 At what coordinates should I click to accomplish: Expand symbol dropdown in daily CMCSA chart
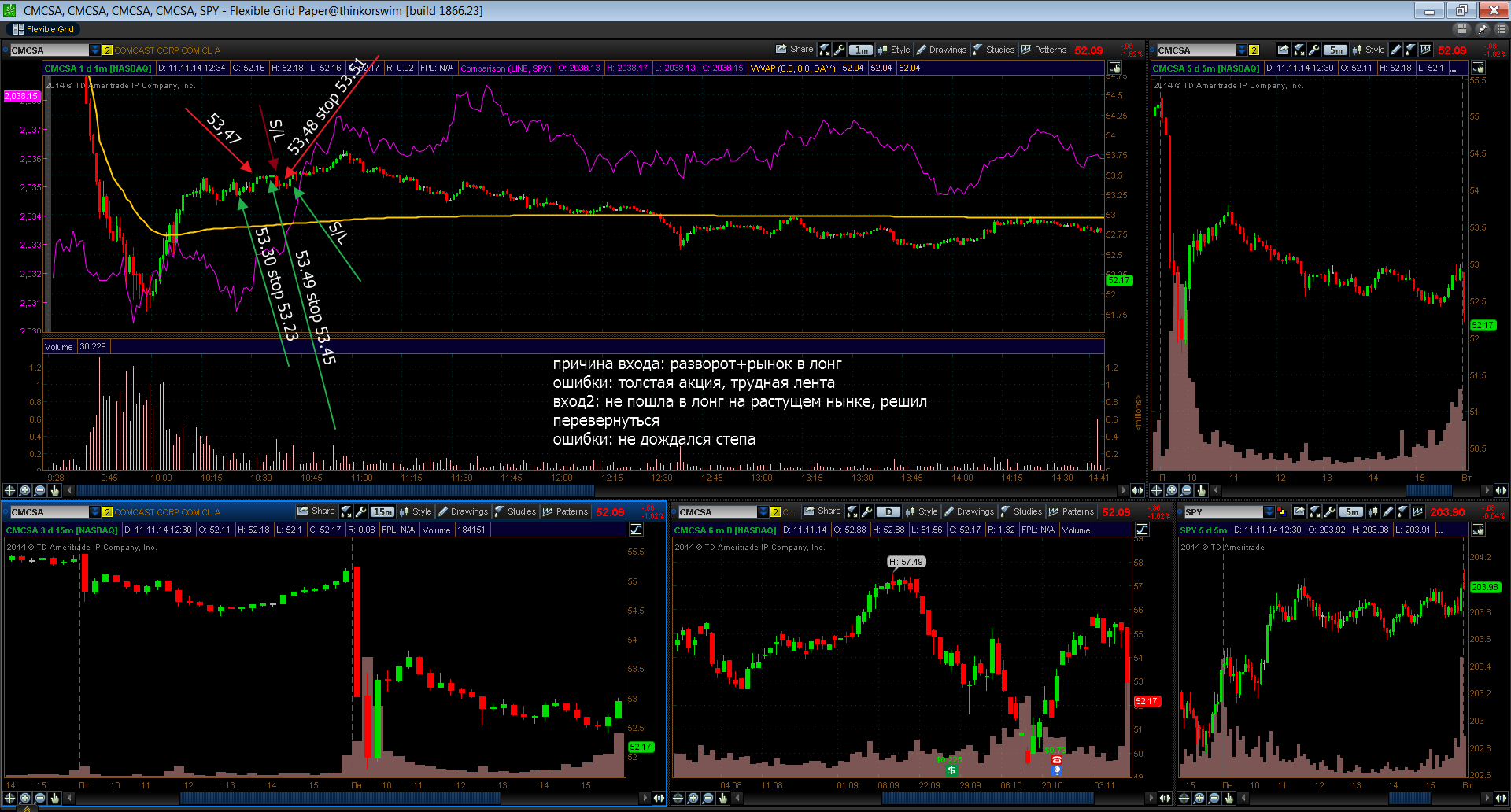763,511
